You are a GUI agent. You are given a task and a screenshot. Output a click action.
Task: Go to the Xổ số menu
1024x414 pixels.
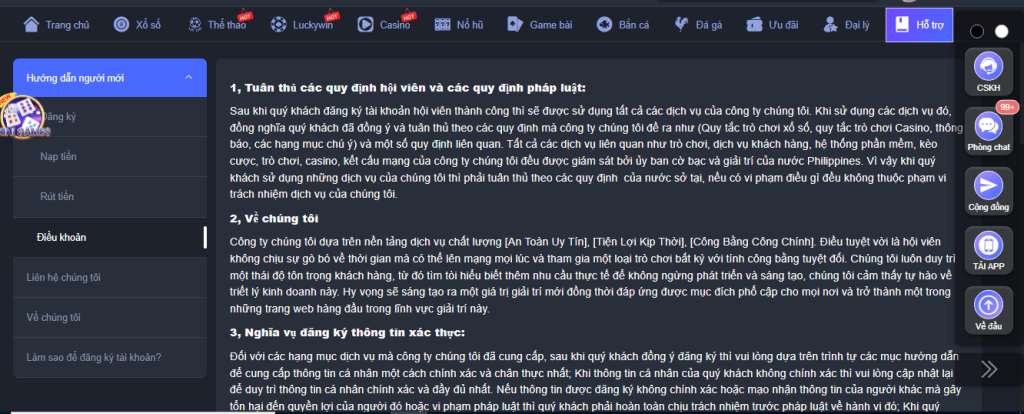pos(137,25)
